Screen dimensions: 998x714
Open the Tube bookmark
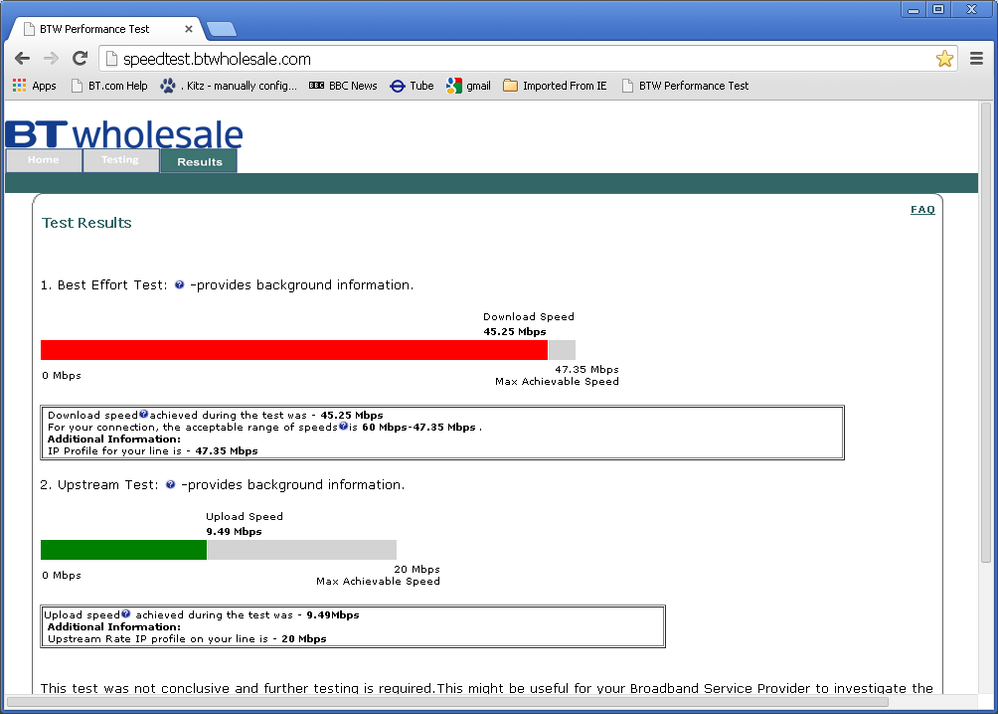[412, 85]
